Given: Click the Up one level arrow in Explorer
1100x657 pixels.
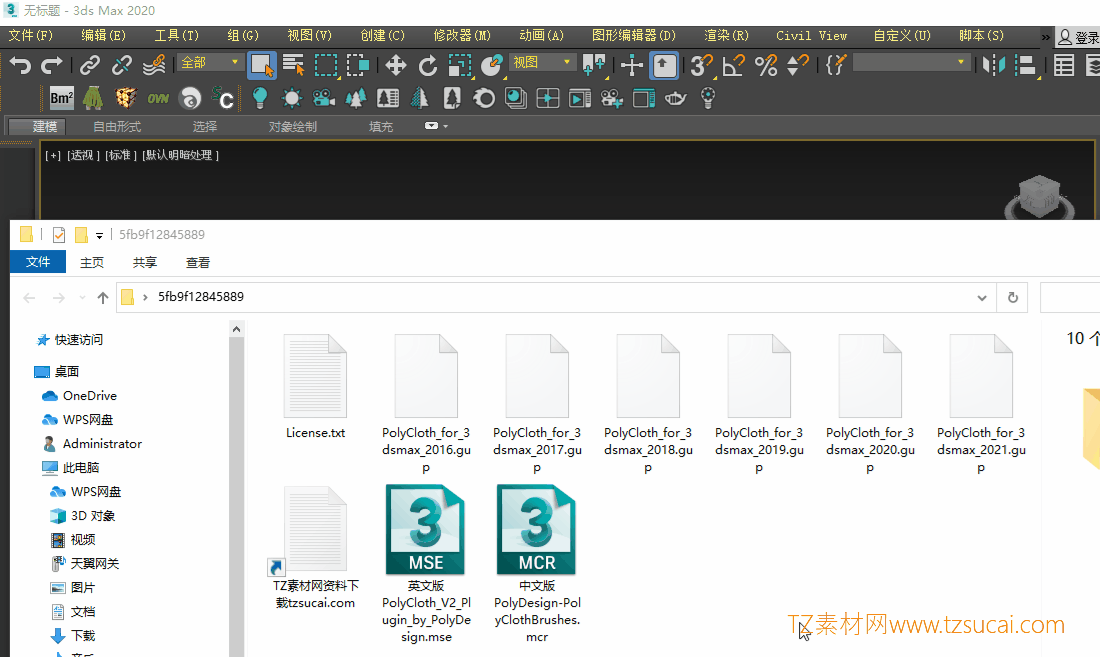Looking at the screenshot, I should 102,298.
